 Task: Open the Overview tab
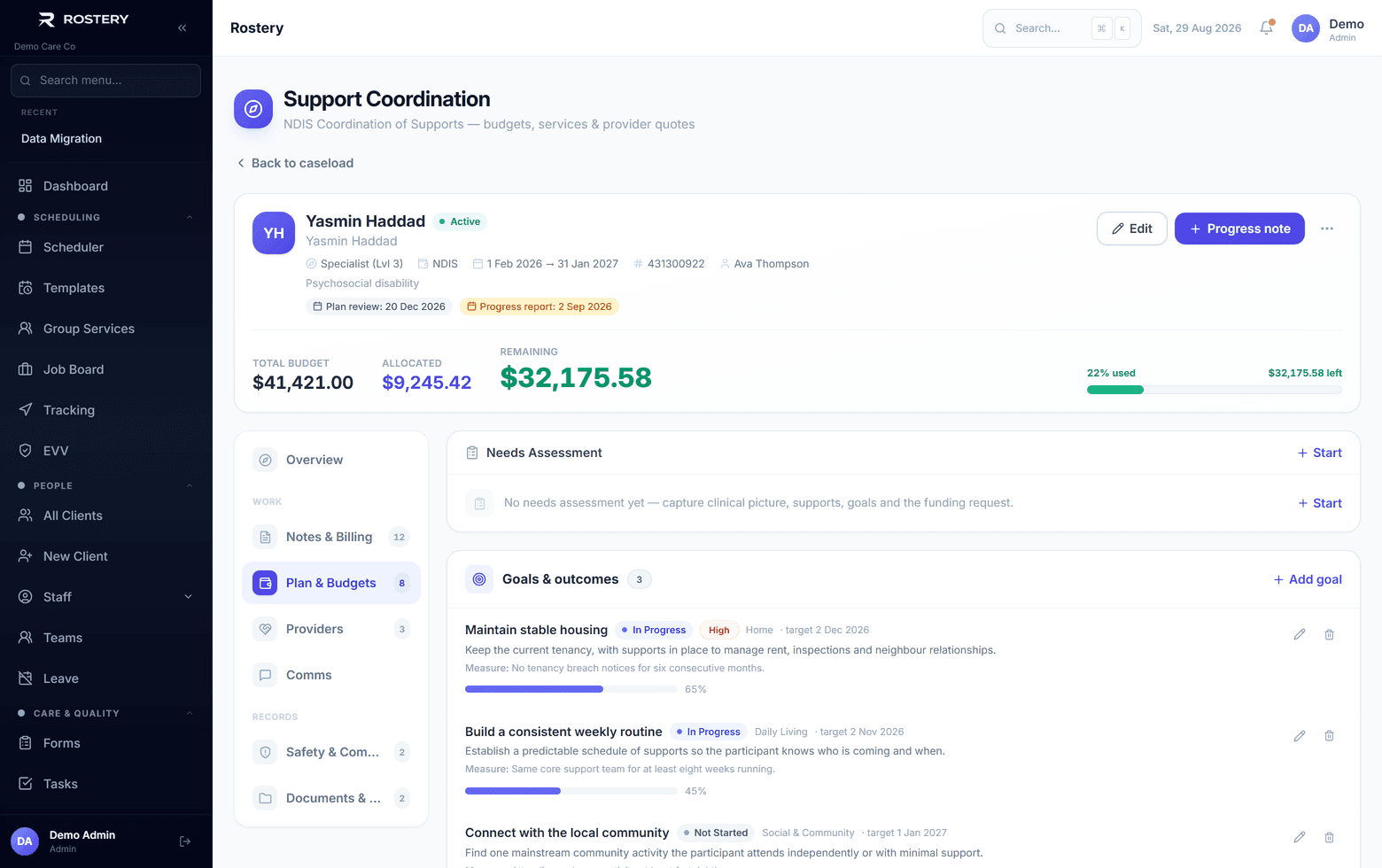click(331, 460)
